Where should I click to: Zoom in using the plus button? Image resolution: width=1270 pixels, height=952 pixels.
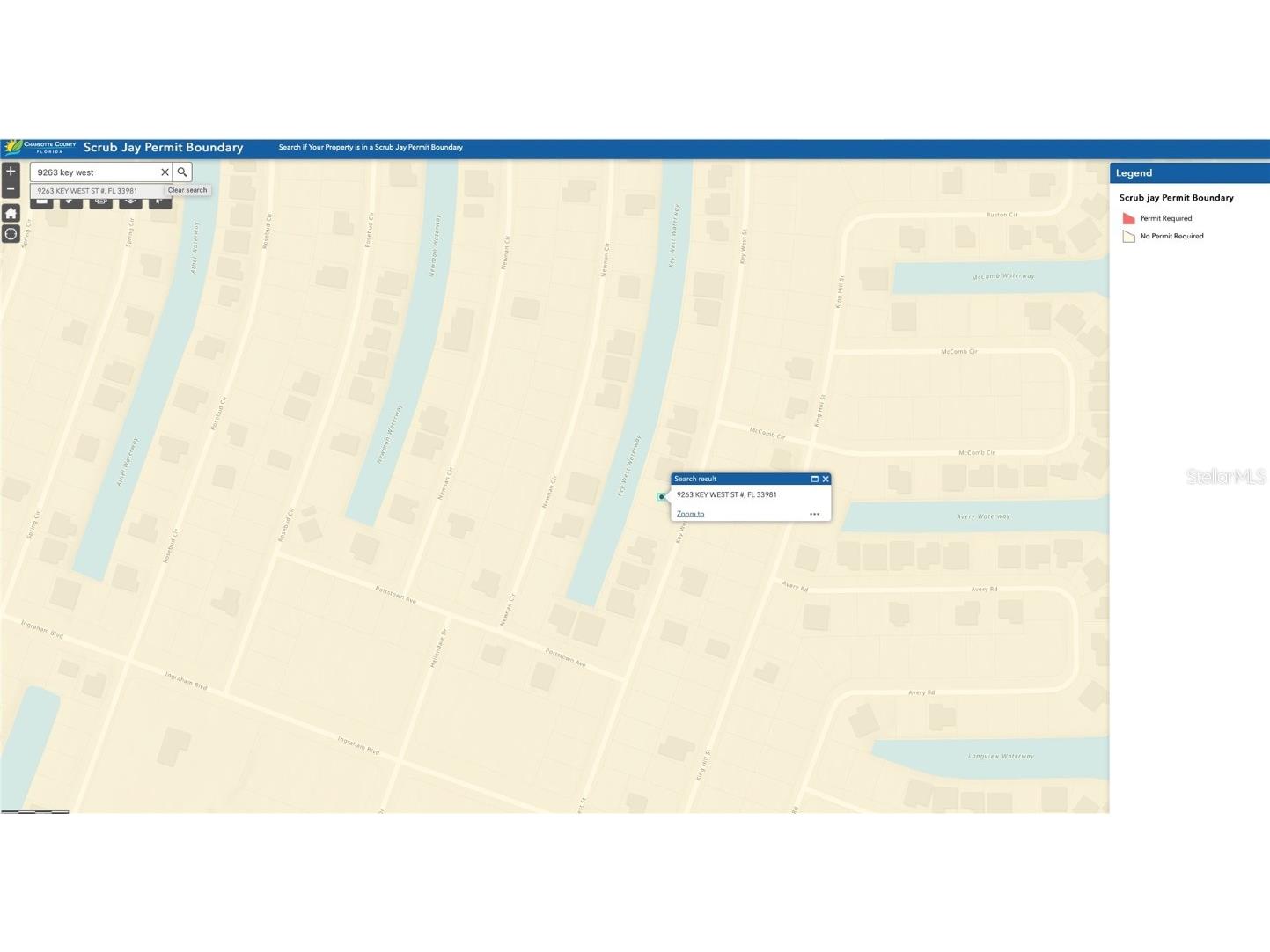click(x=11, y=171)
